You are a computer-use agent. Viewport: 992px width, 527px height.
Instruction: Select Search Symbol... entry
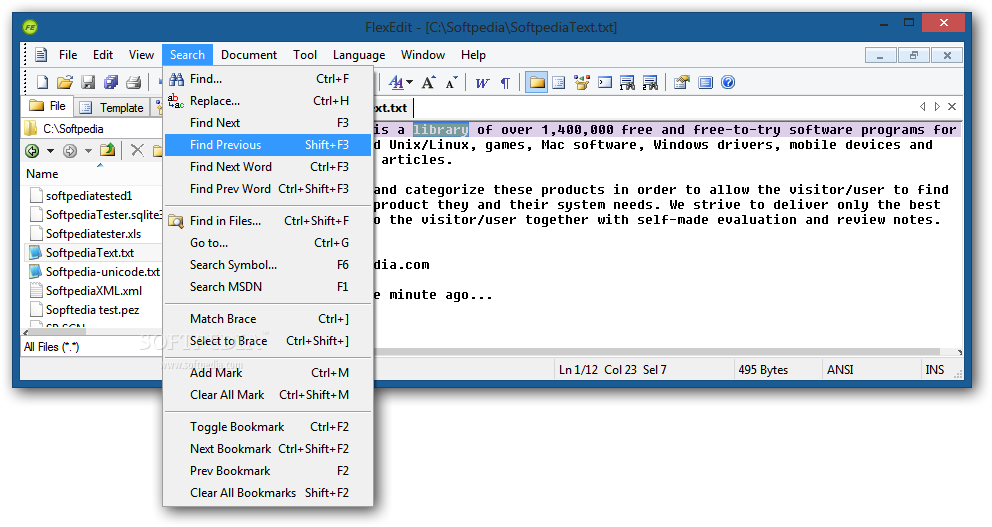coord(268,265)
